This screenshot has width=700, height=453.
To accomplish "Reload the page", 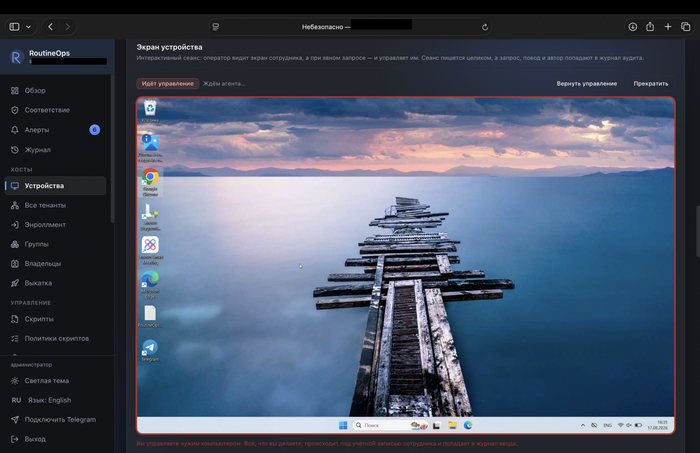I will [485, 27].
